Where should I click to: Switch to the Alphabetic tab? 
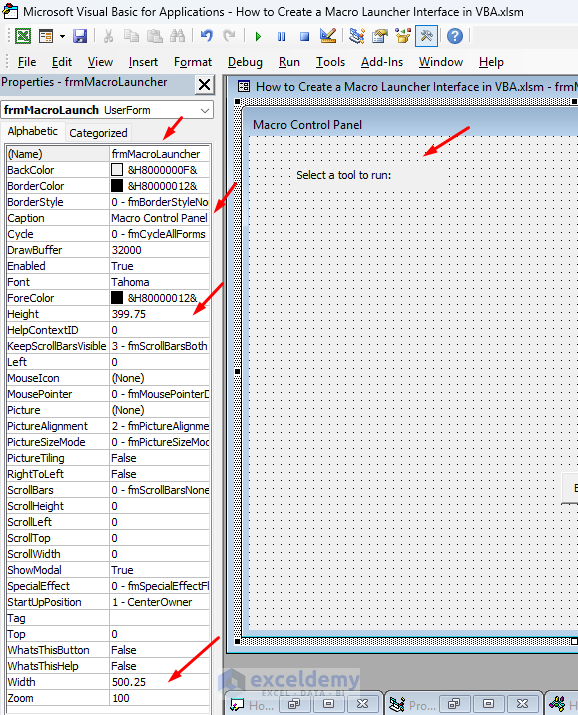(x=33, y=131)
